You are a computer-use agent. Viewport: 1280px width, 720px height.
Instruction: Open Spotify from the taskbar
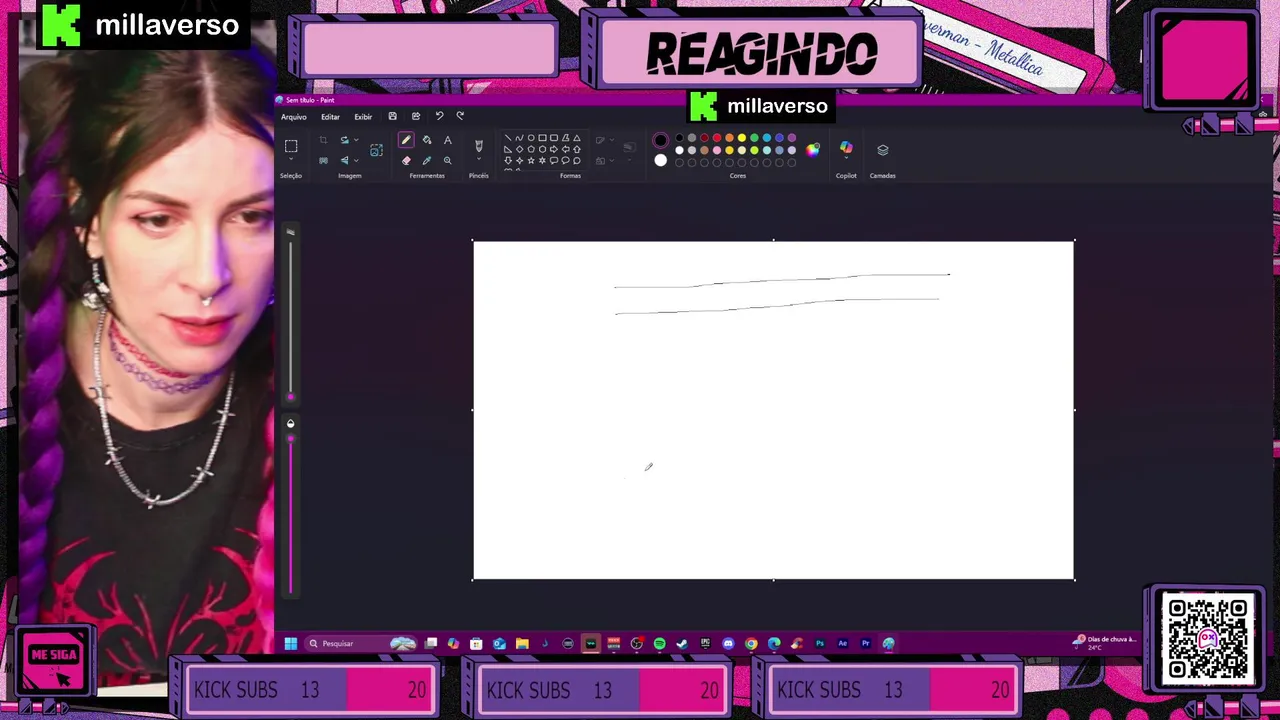point(660,643)
